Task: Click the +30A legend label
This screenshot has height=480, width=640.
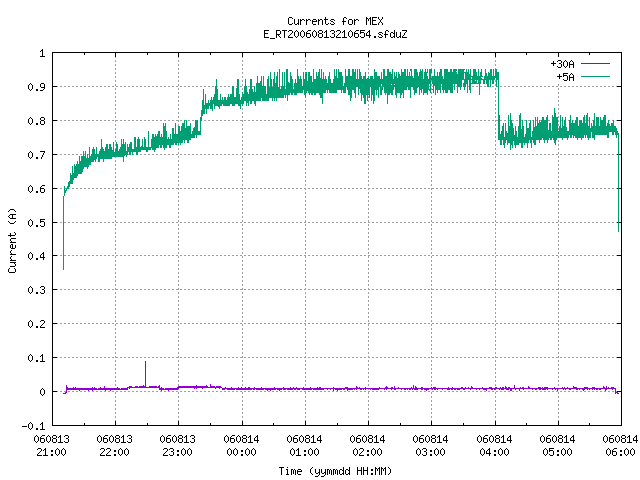Action: click(562, 64)
